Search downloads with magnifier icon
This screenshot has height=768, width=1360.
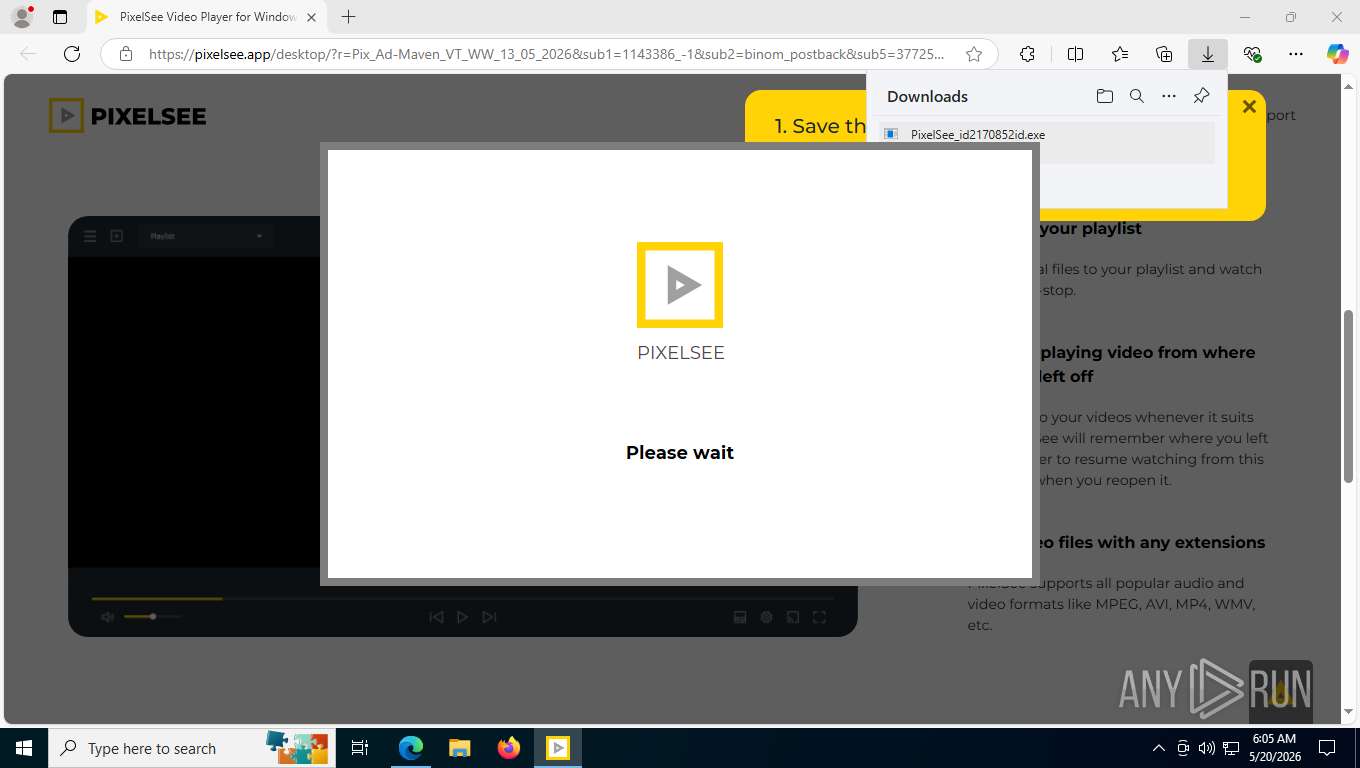(1136, 96)
